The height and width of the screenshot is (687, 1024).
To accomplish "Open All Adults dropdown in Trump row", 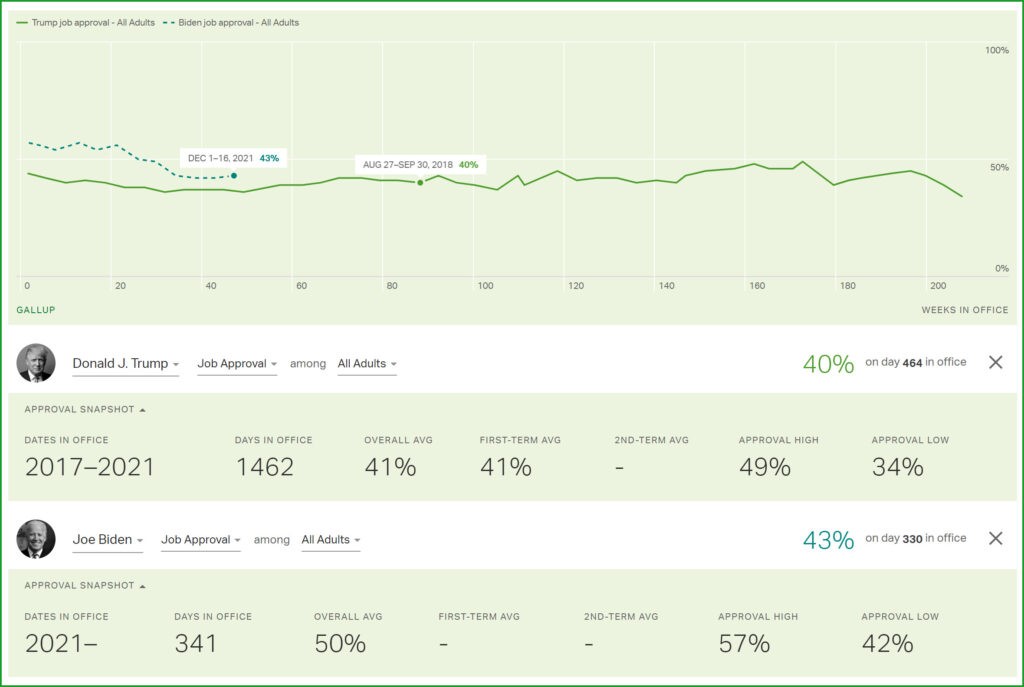I will pyautogui.click(x=367, y=364).
